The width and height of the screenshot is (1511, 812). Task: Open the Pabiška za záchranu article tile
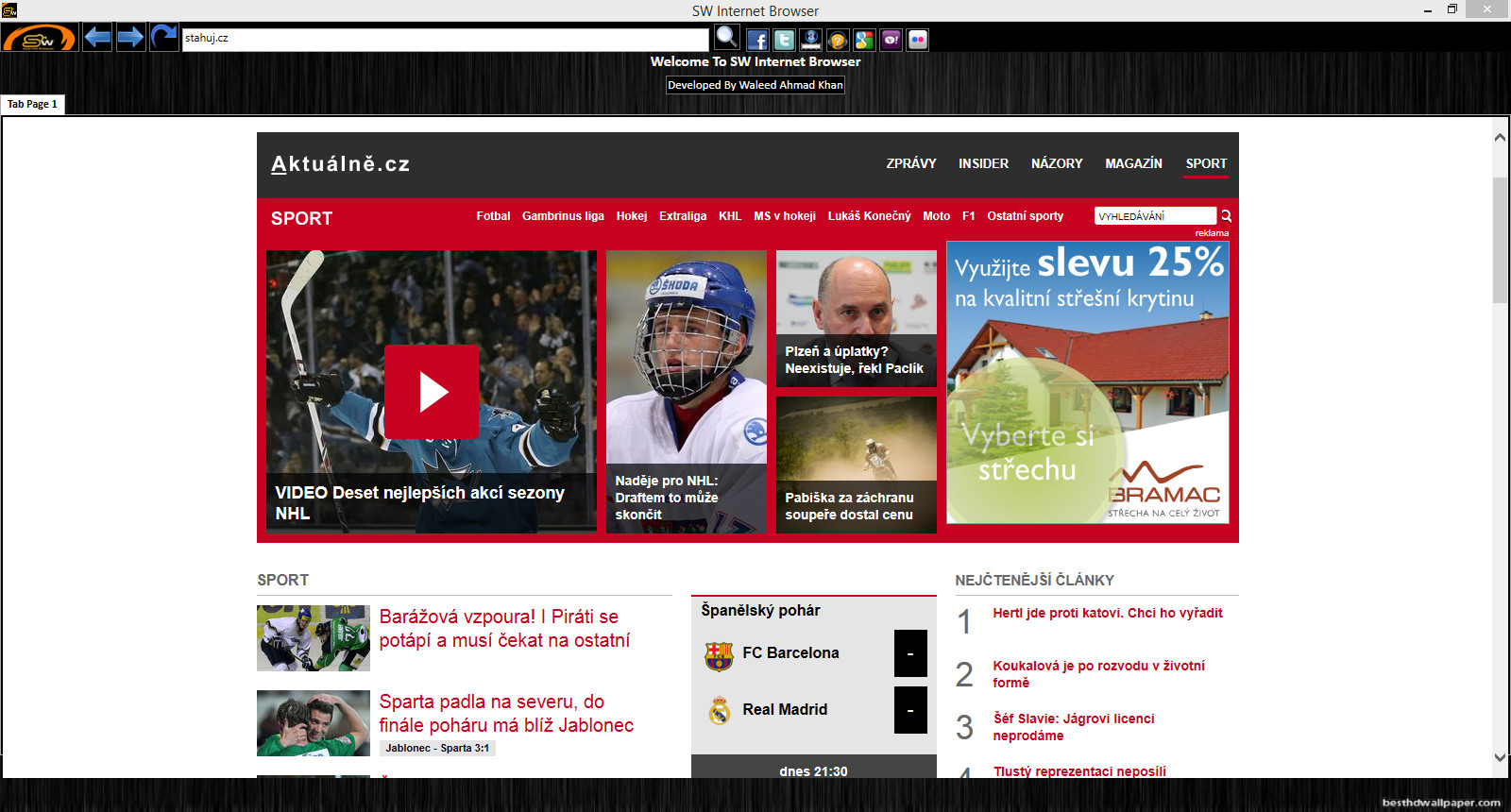click(857, 465)
